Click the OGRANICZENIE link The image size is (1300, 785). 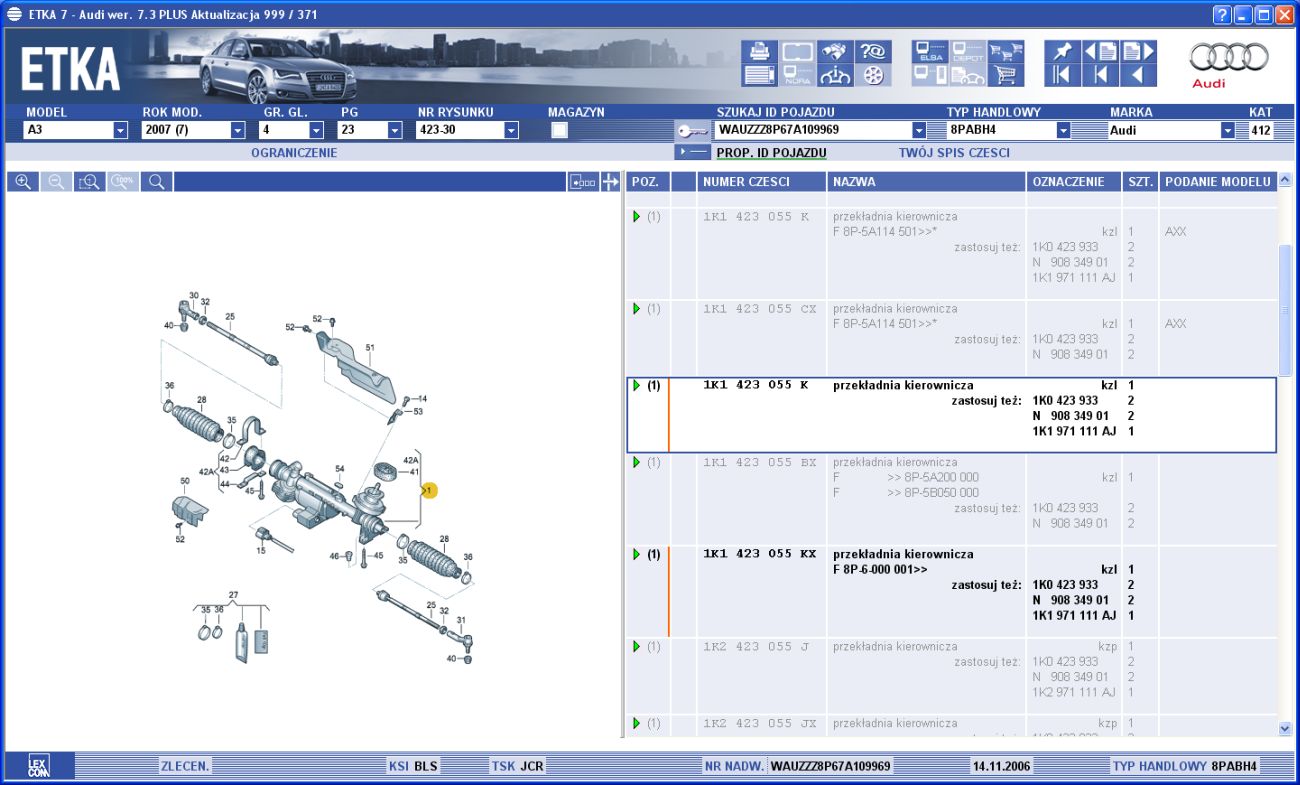(x=294, y=153)
